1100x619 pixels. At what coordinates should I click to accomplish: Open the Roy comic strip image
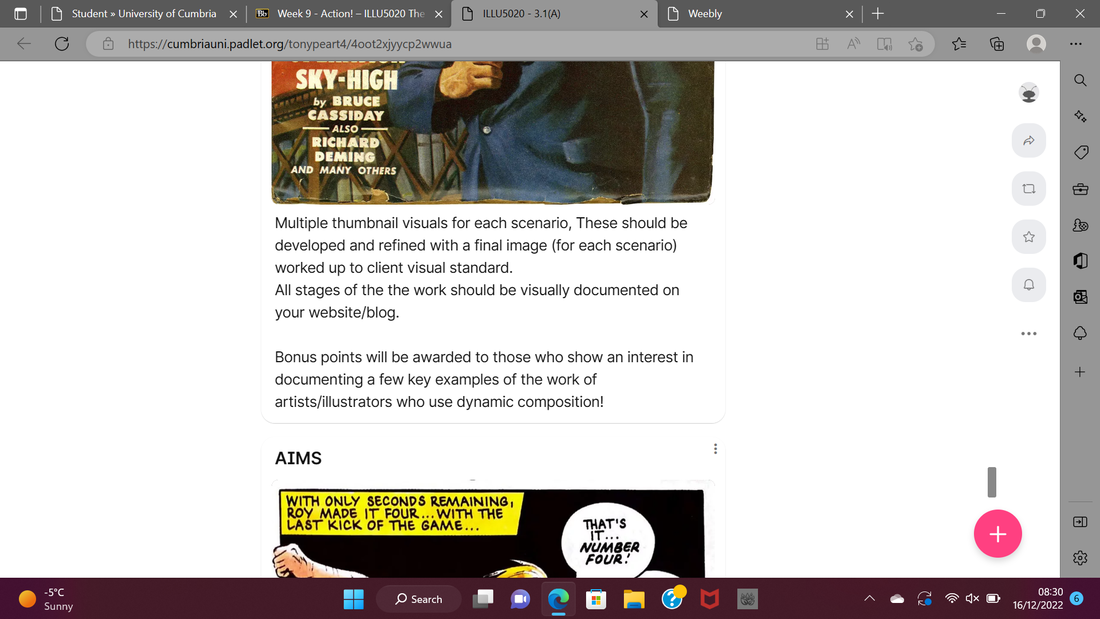(x=492, y=531)
